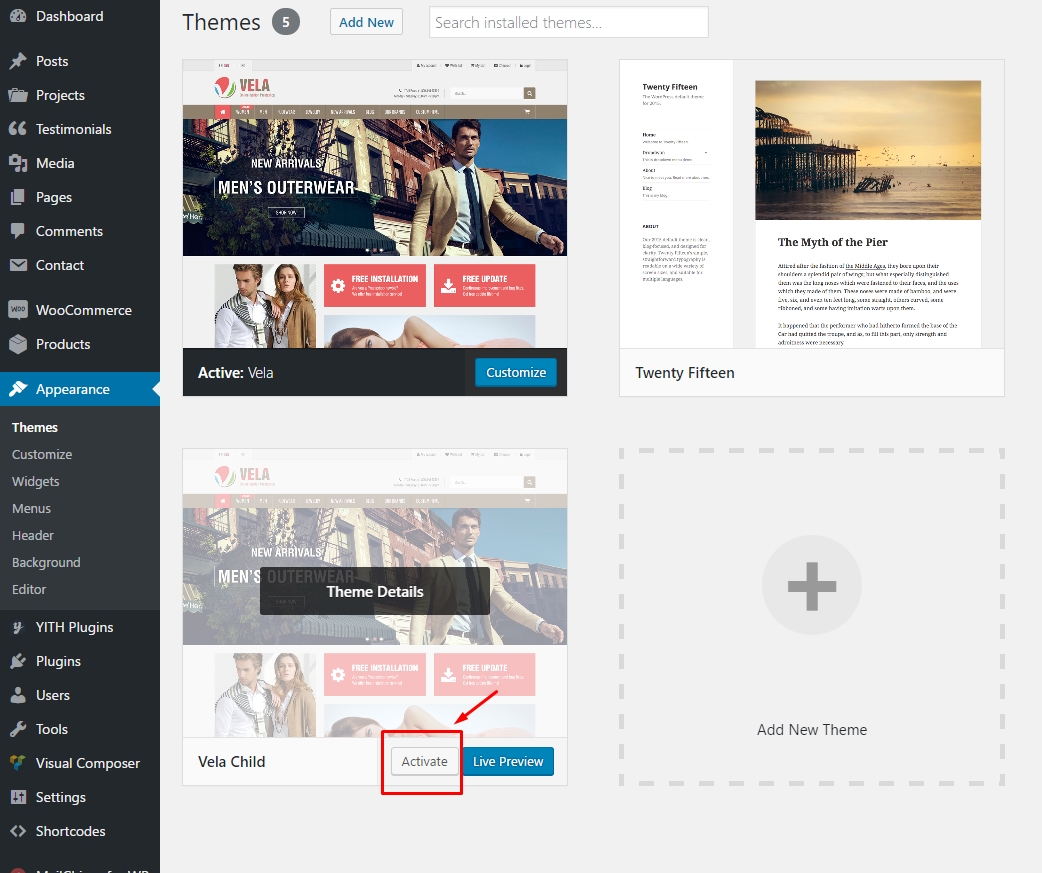Image resolution: width=1042 pixels, height=873 pixels.
Task: Click Live Preview for Vela Child
Action: tap(508, 761)
